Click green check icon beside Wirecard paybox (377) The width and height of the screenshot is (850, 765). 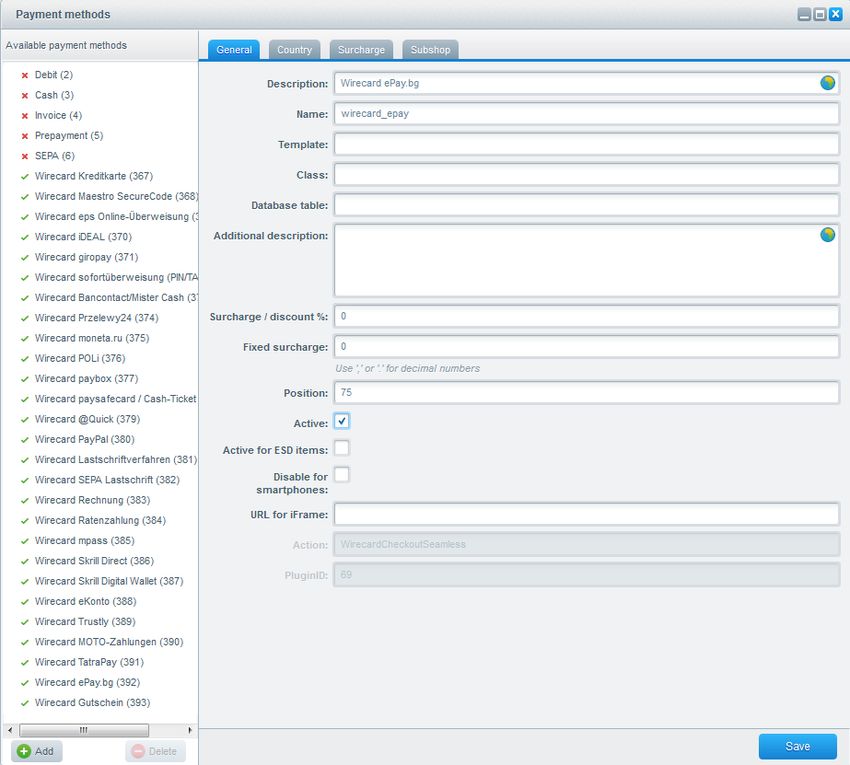(x=24, y=379)
